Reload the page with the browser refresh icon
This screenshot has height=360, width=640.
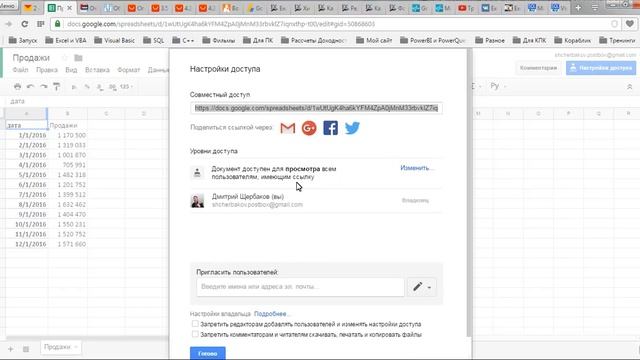click(x=24, y=24)
